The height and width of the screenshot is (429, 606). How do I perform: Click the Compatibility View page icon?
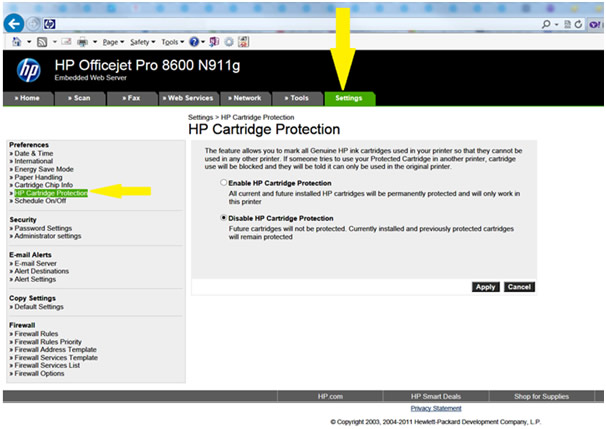(567, 24)
